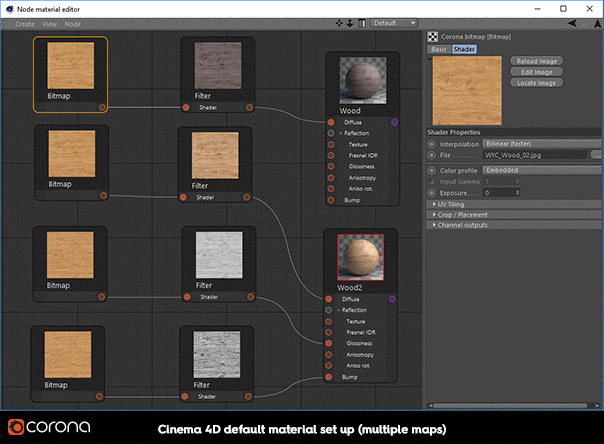This screenshot has width=604, height=444.
Task: Click the Edit Image button
Action: 537,72
